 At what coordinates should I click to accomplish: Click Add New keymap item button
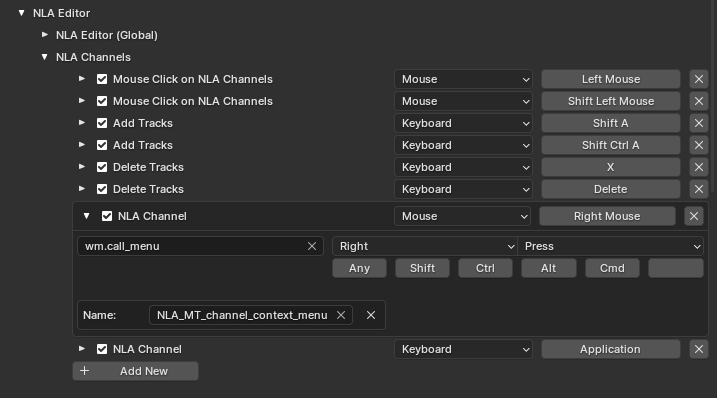(x=135, y=371)
